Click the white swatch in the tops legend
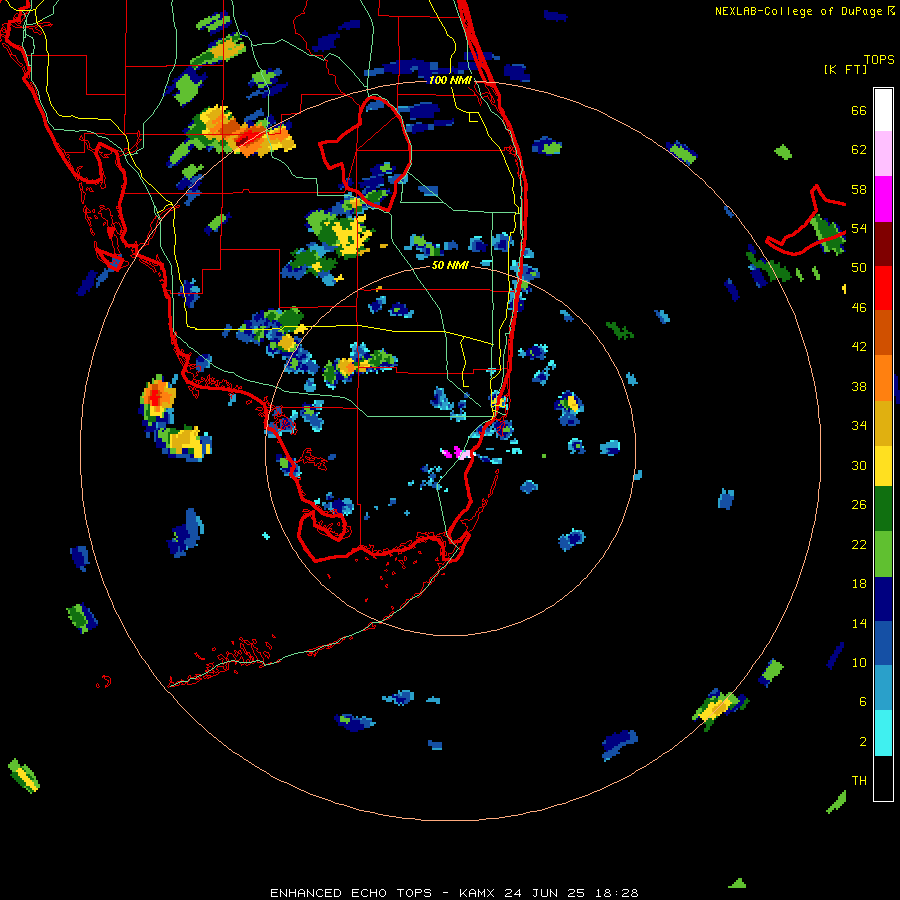 [x=883, y=110]
